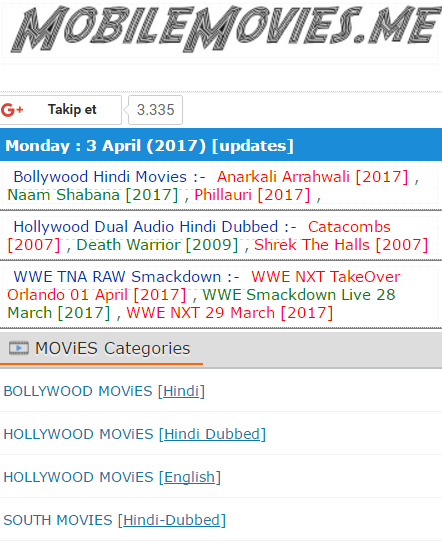Select the MOViES Categories tab header
442x545 pixels.
[101, 349]
